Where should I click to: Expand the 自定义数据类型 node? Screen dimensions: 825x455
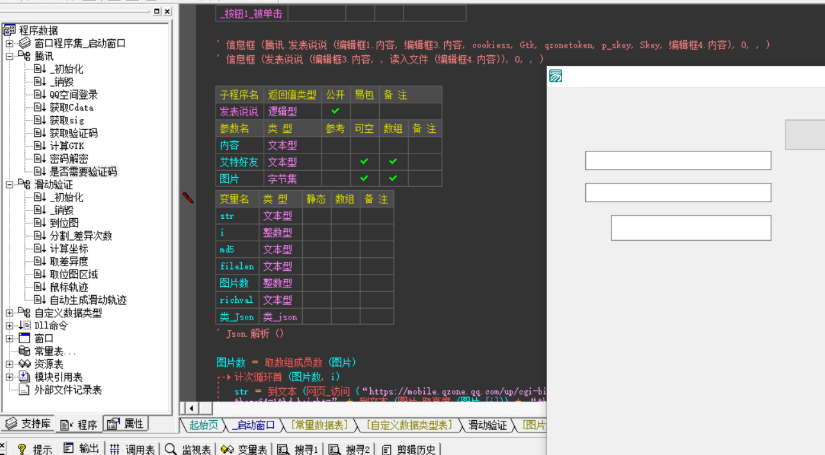[x=9, y=312]
